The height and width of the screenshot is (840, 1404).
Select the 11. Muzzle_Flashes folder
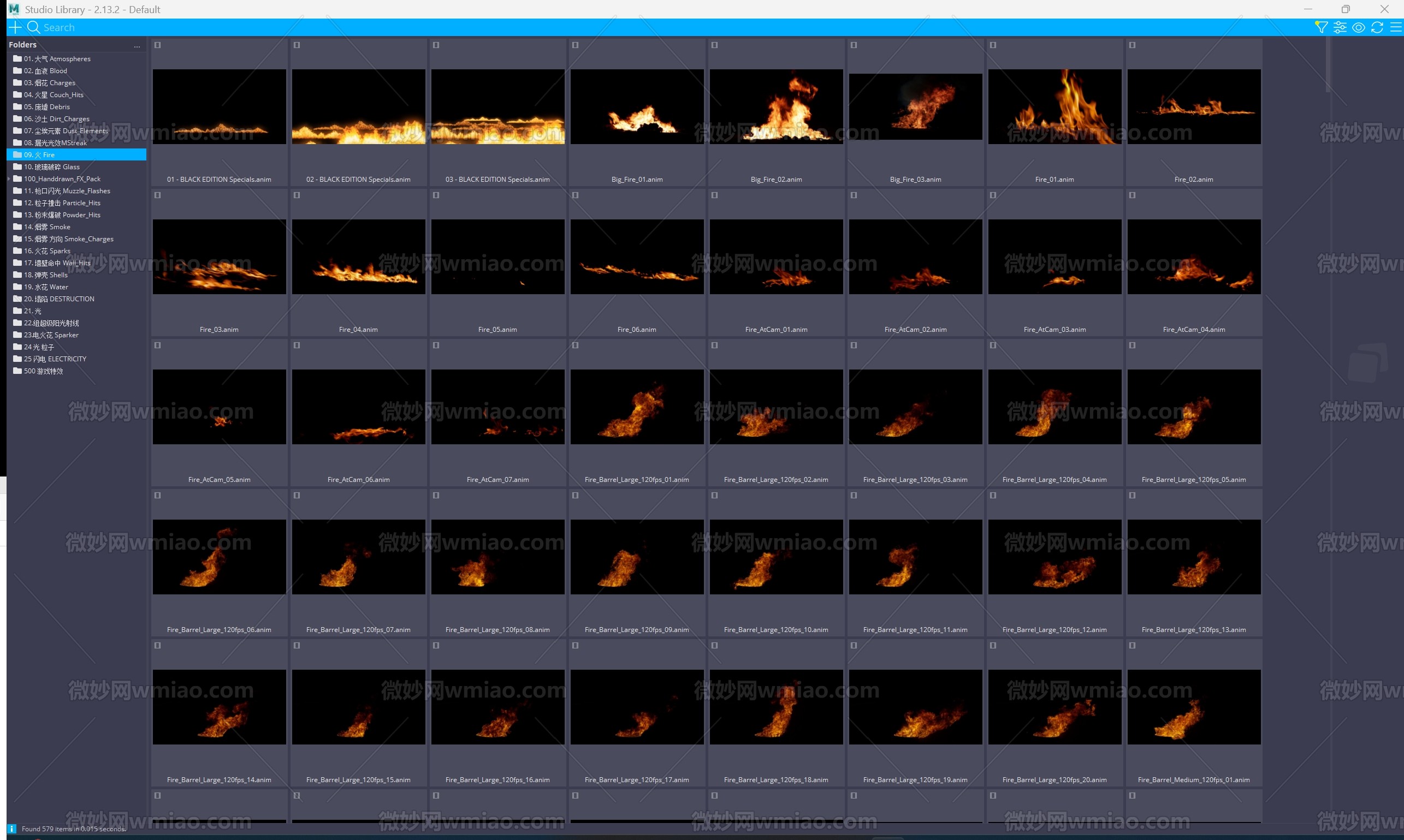76,190
